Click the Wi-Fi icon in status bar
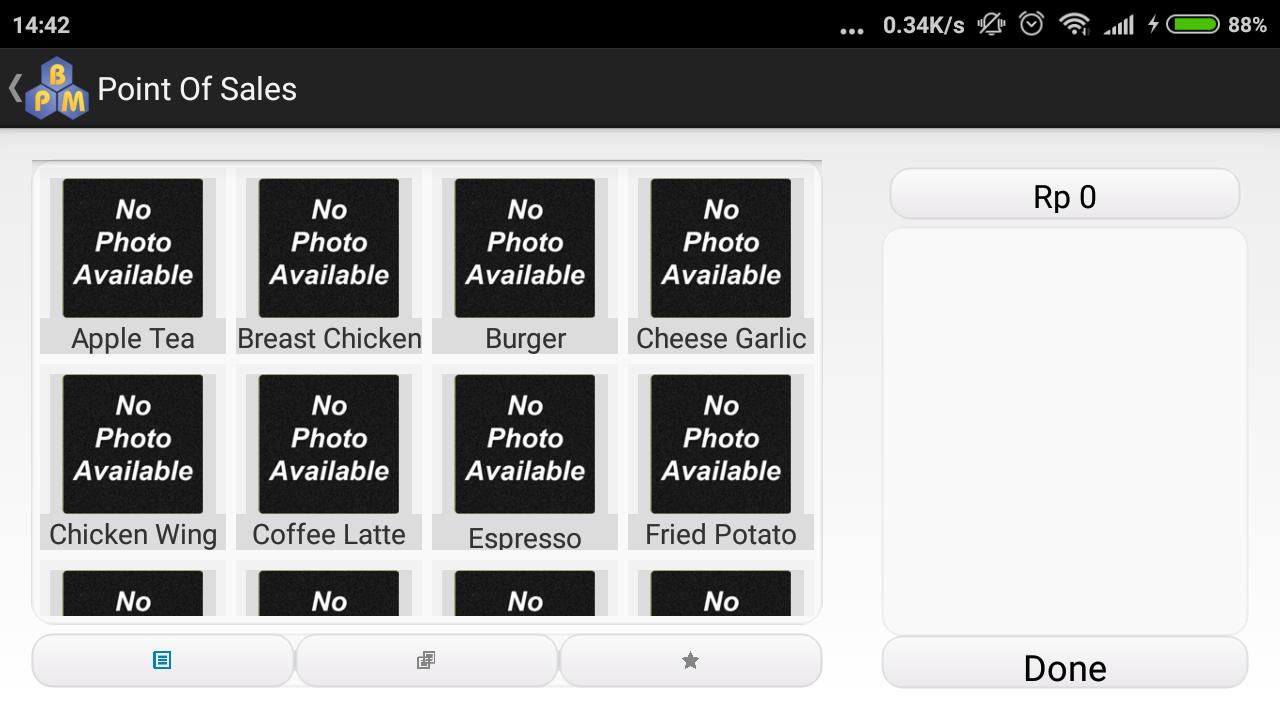The height and width of the screenshot is (720, 1280). (1074, 24)
